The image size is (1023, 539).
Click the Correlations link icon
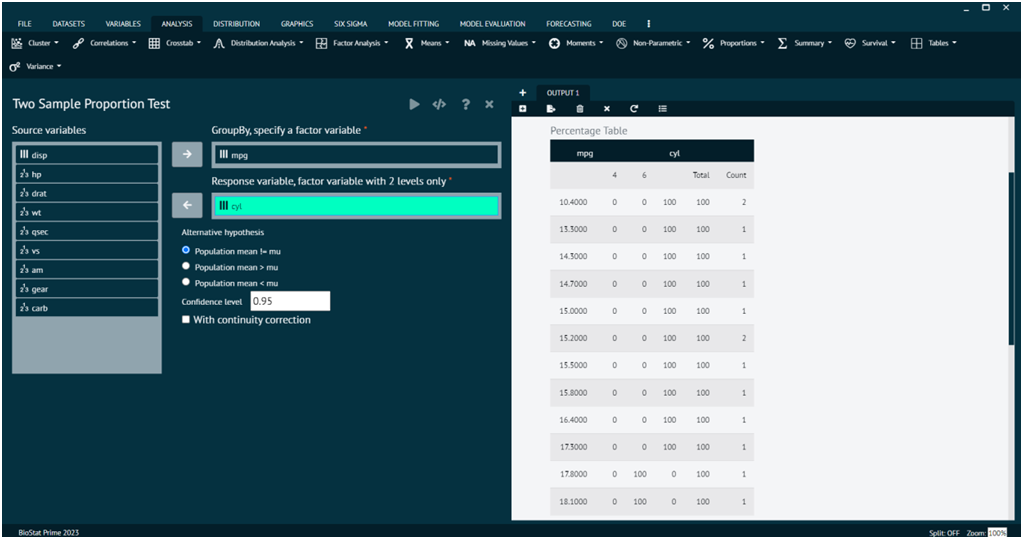78,43
